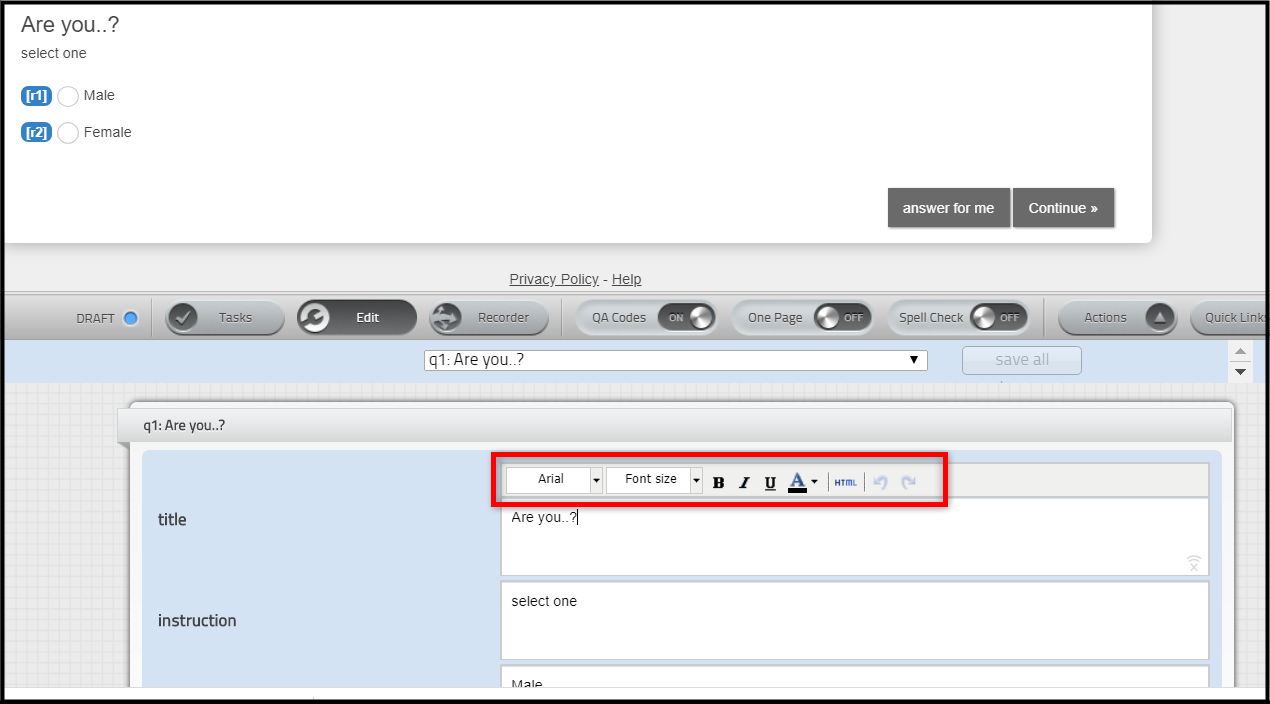Viewport: 1270px width, 704px height.
Task: Open the Arial font family dropdown
Action: (x=554, y=480)
